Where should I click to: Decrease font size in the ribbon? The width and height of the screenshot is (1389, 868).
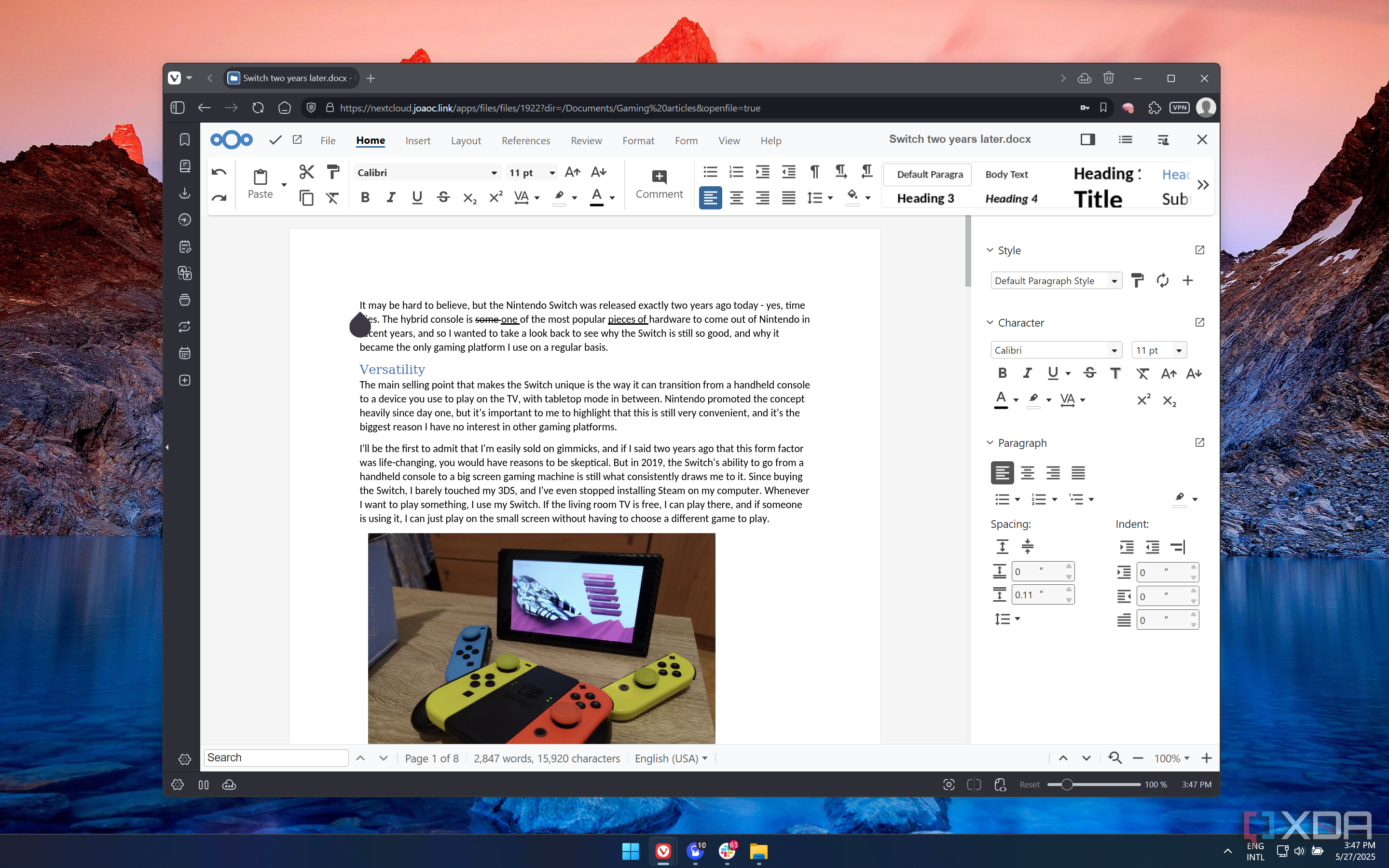pyautogui.click(x=599, y=172)
